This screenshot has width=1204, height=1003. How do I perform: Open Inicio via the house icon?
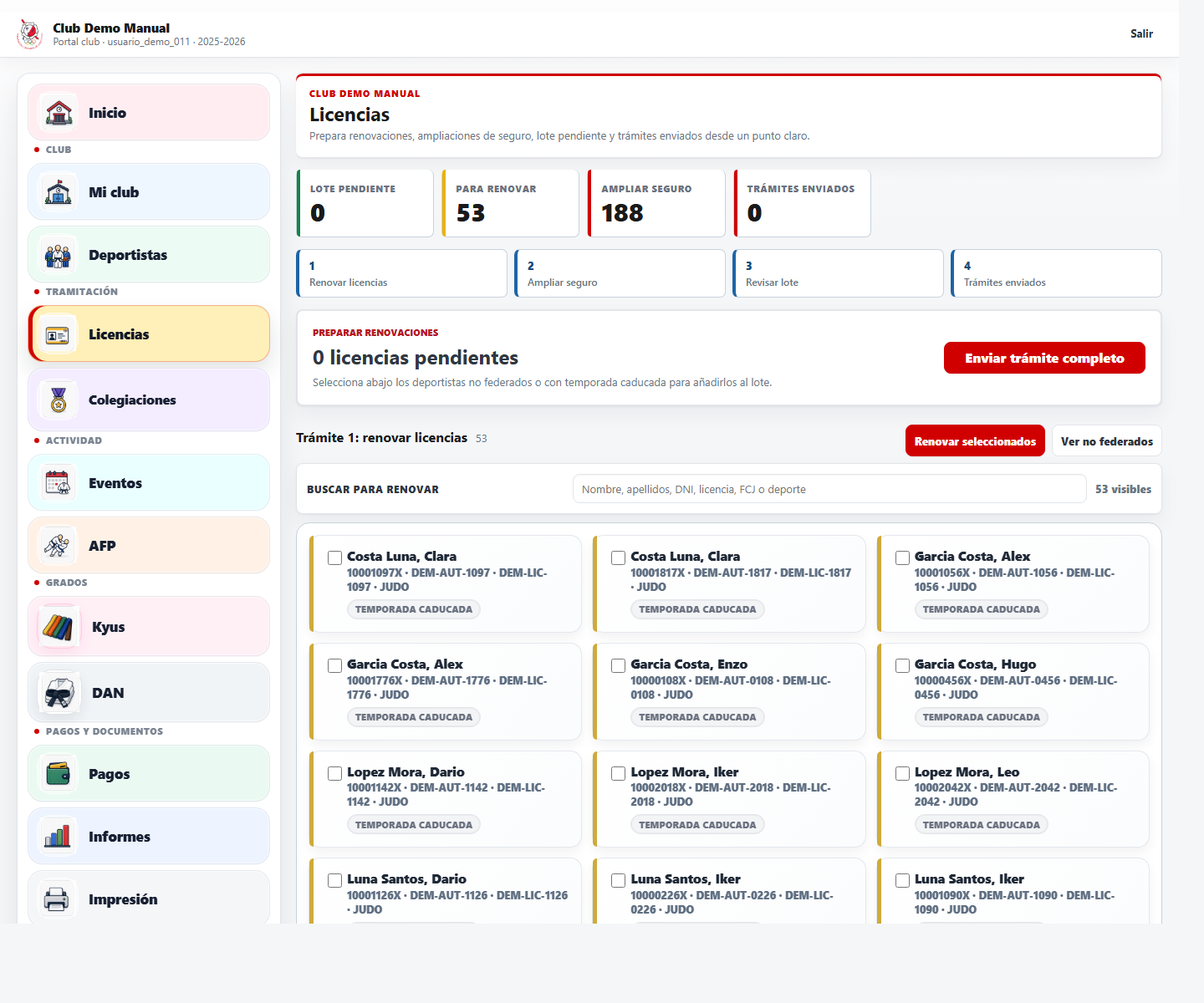point(59,113)
